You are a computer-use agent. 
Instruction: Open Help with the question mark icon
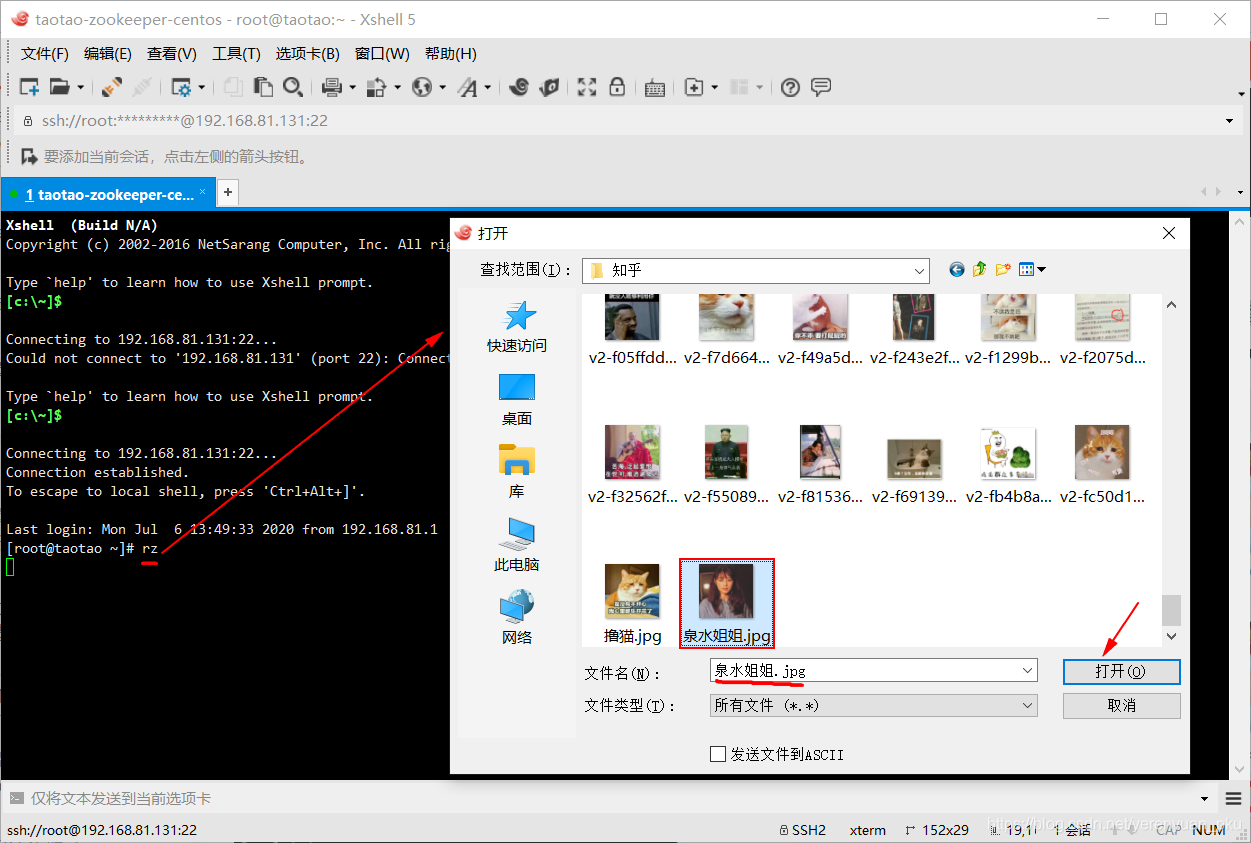[x=790, y=87]
